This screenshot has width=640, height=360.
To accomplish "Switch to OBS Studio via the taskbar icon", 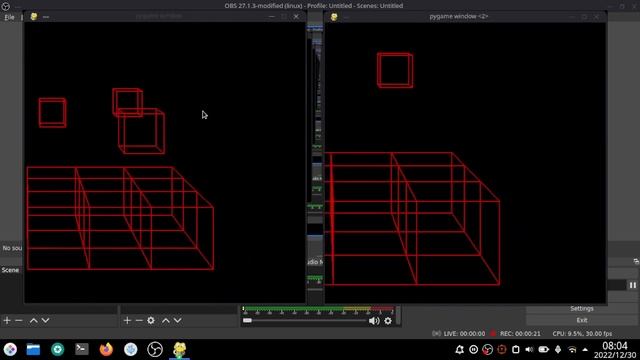I will tap(155, 349).
